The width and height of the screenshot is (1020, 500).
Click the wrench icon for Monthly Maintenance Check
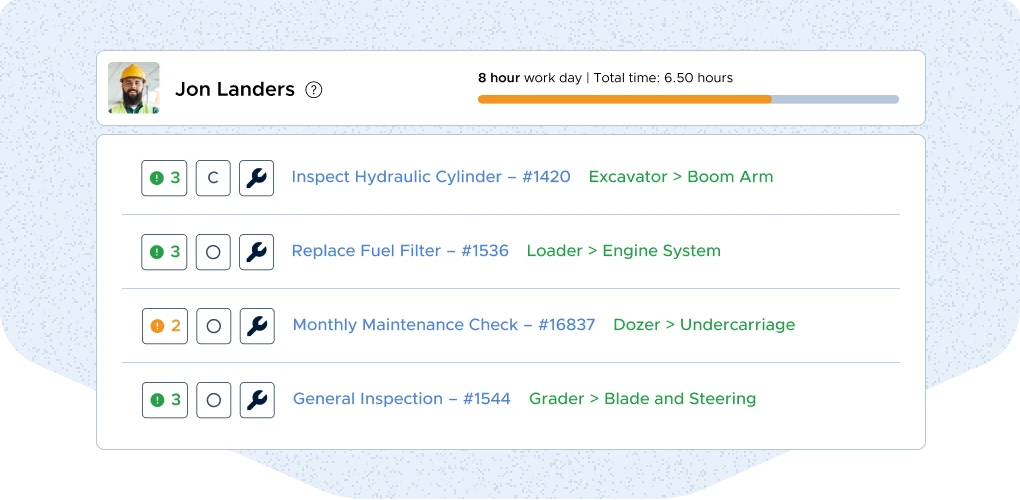click(256, 326)
